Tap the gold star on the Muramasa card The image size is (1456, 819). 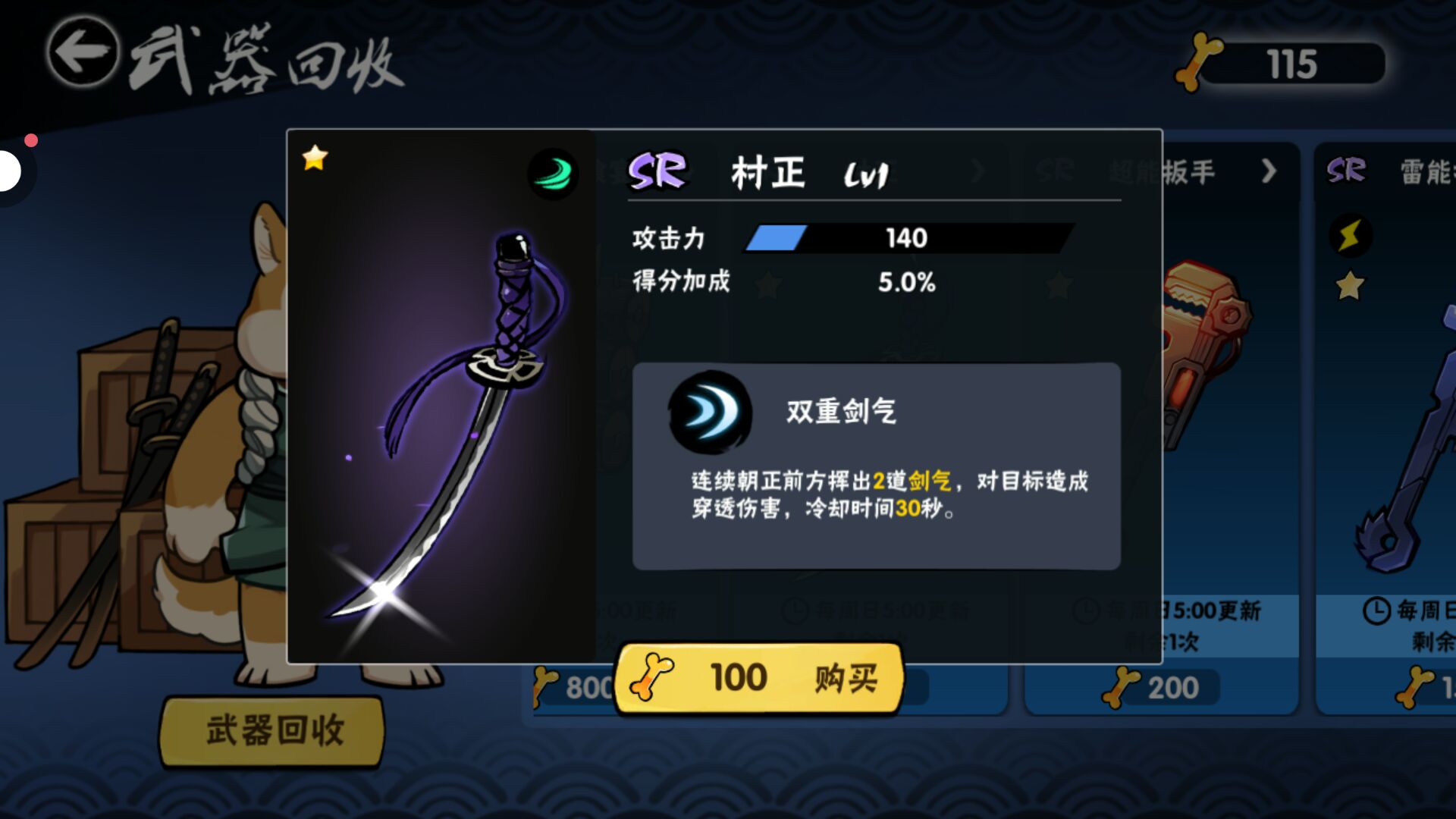(x=315, y=158)
